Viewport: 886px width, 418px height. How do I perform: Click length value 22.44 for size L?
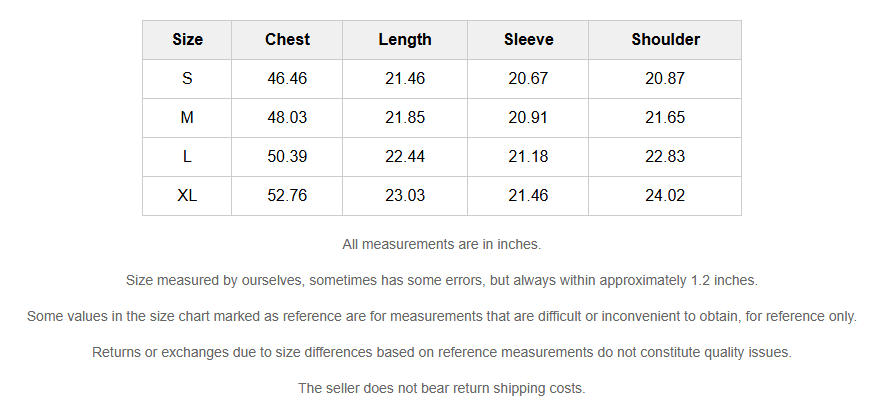405,156
